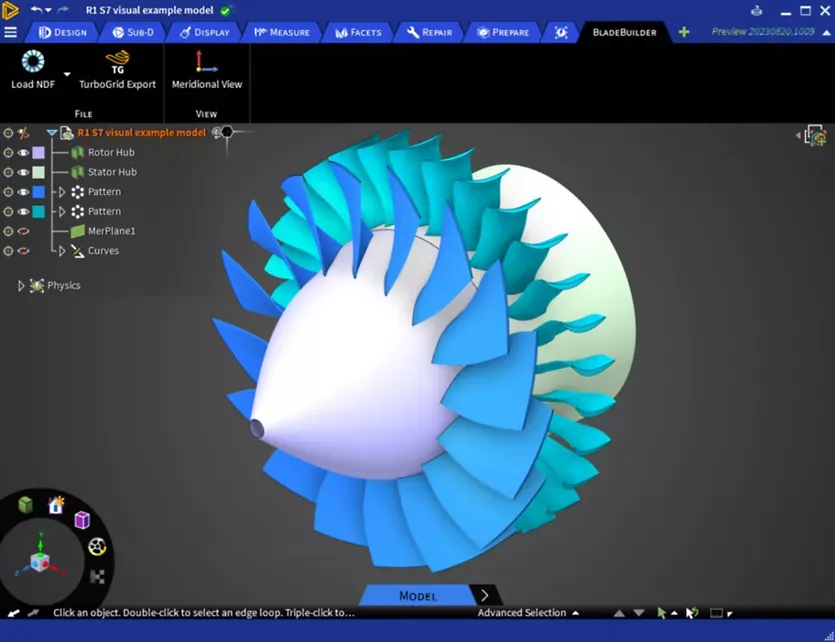This screenshot has width=835, height=642.
Task: Select the Rotor Hub tree item
Action: point(110,152)
